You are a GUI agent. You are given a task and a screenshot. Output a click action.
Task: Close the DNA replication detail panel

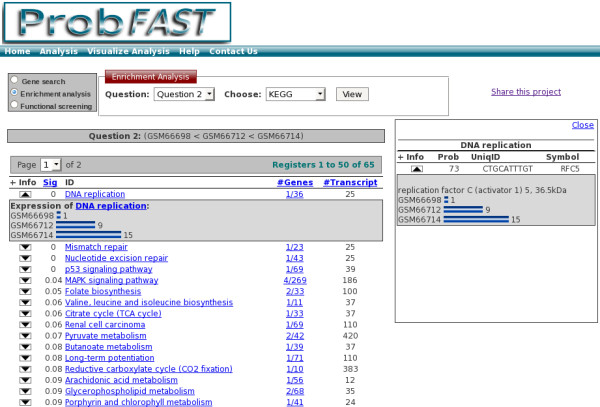[x=582, y=125]
